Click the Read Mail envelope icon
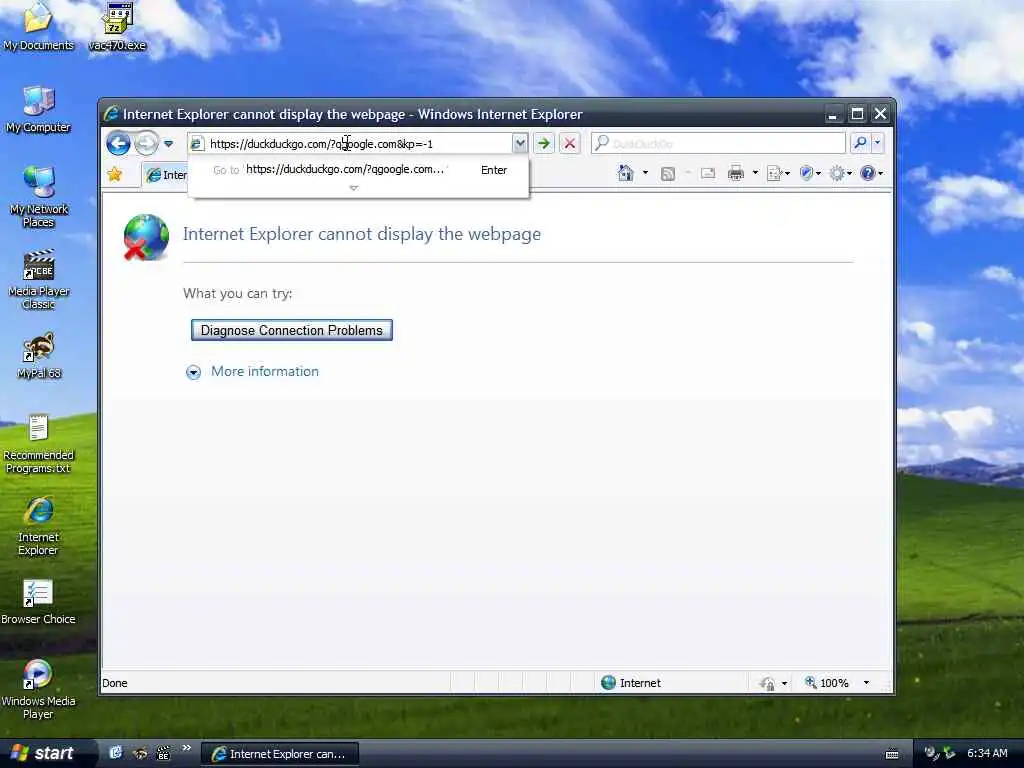 pyautogui.click(x=708, y=173)
